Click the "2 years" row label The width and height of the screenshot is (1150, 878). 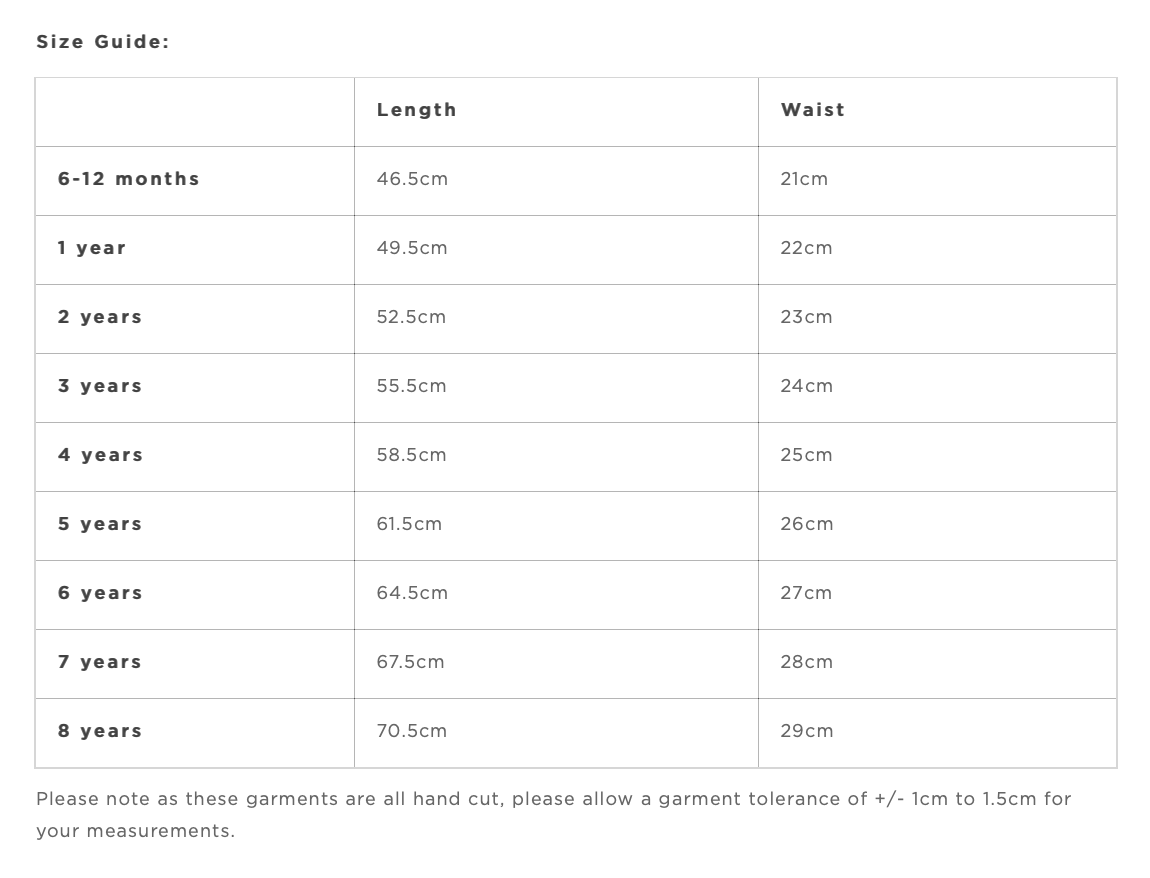point(100,317)
